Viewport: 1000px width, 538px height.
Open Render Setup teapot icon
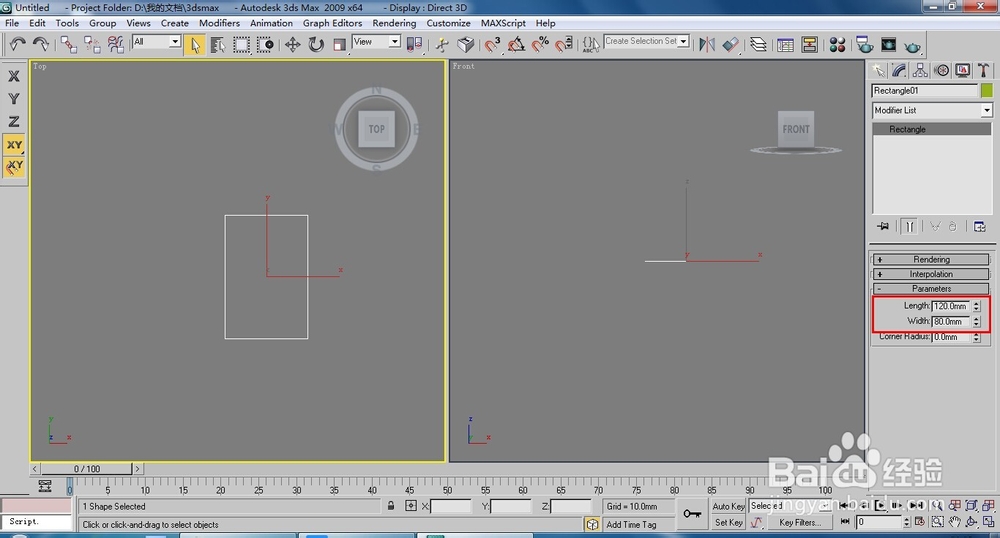coord(865,45)
